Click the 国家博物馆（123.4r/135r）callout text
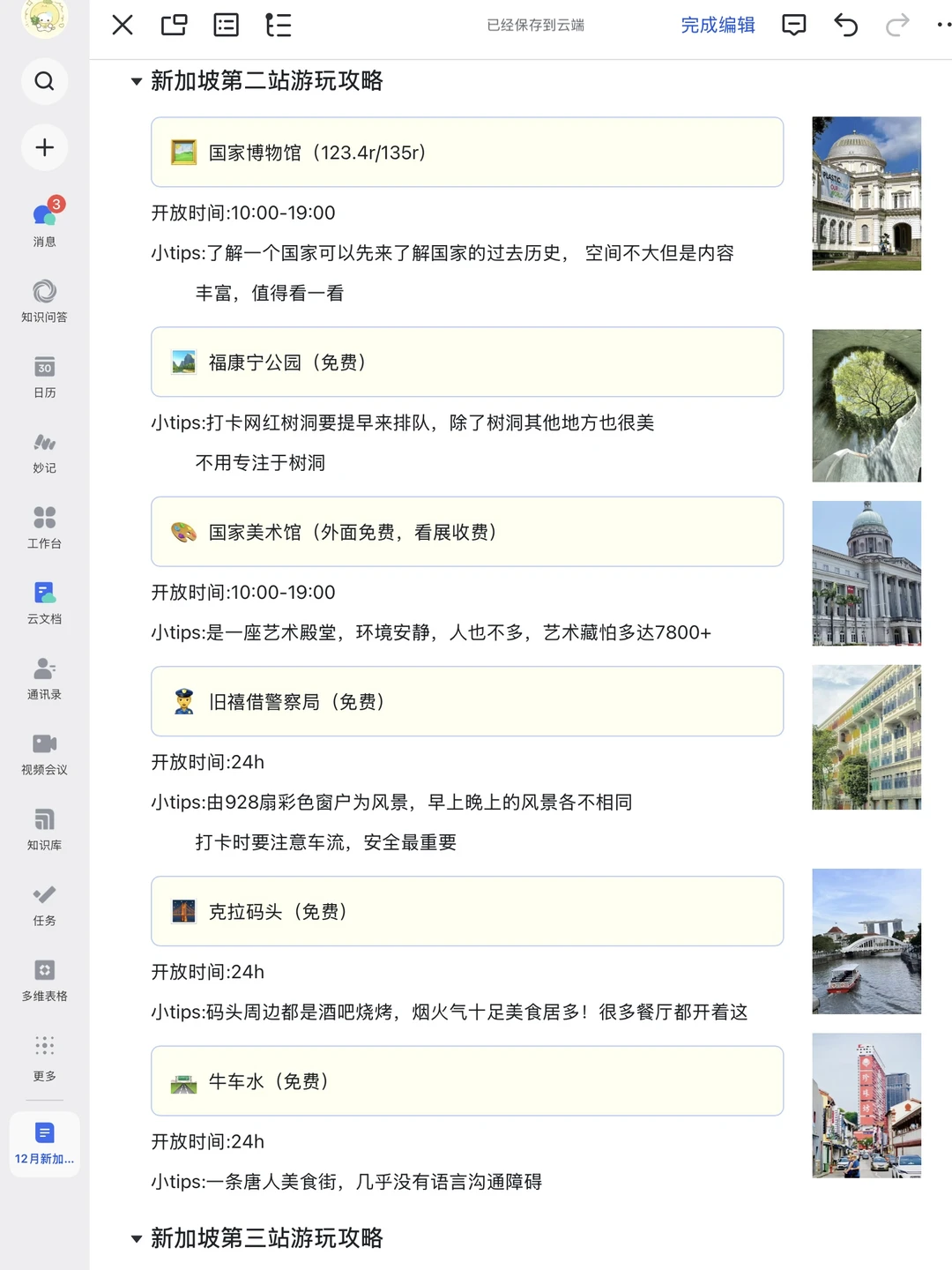The width and height of the screenshot is (952, 1270). (x=317, y=153)
